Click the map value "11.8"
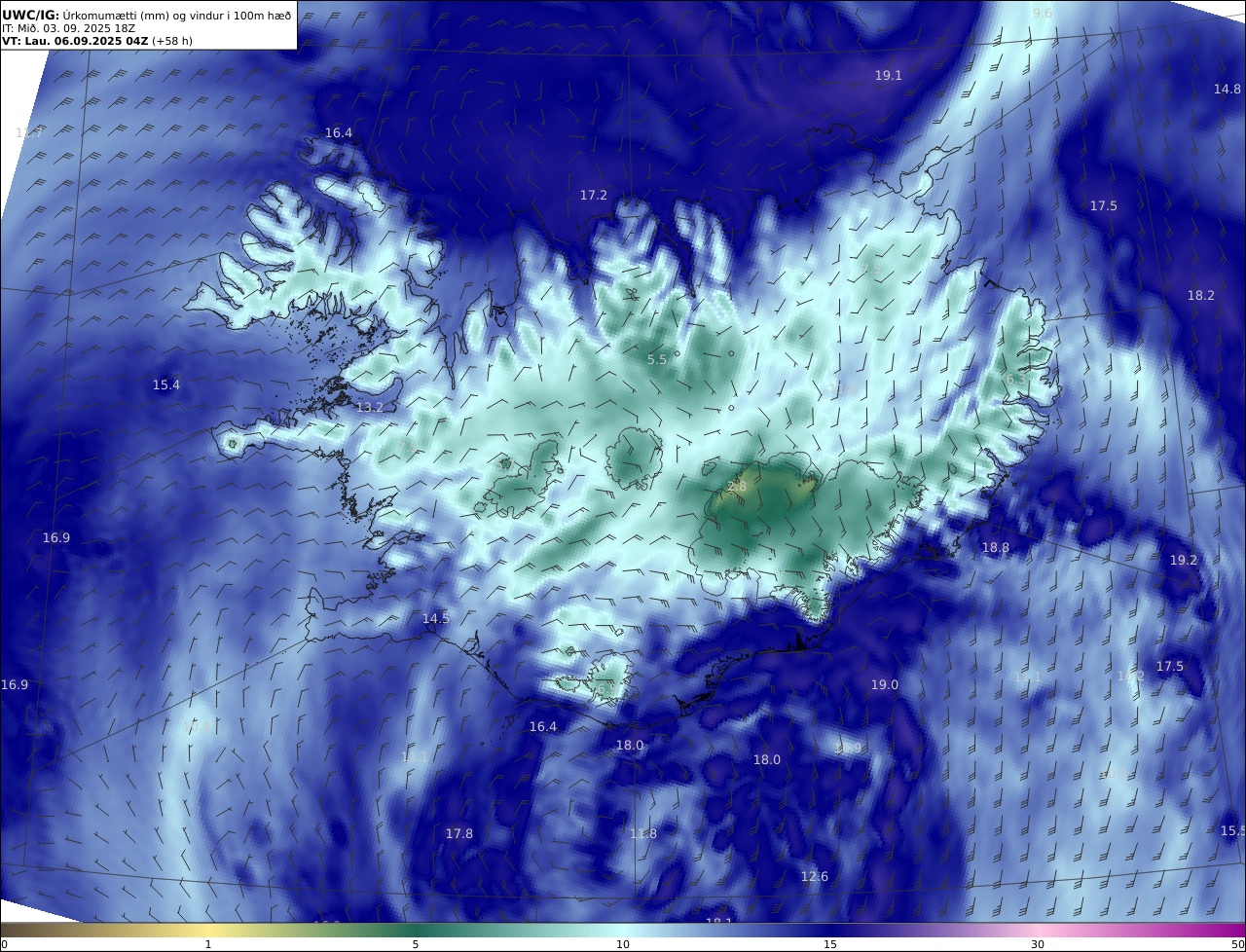The width and height of the screenshot is (1246, 952). [x=643, y=833]
